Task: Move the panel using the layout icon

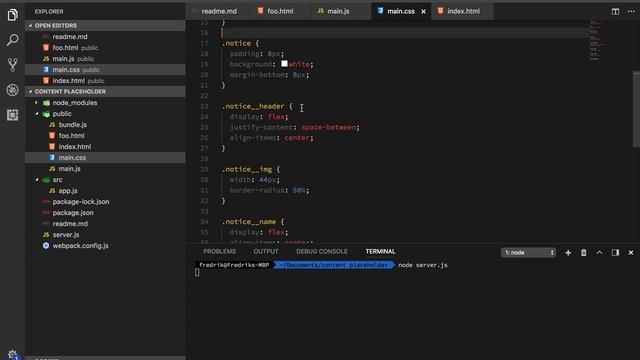Action: click(x=615, y=253)
